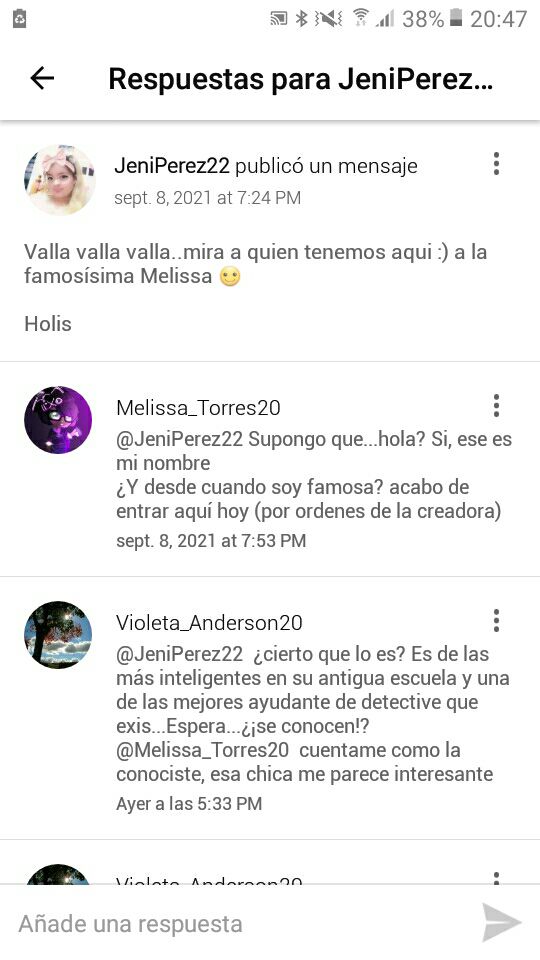
Task: Tap the Bluetooth icon in status bar
Action: click(301, 19)
